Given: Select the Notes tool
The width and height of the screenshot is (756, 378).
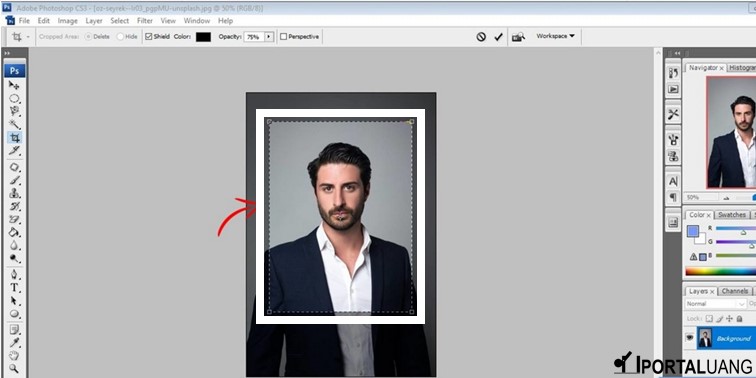Looking at the screenshot, I should click(x=14, y=330).
